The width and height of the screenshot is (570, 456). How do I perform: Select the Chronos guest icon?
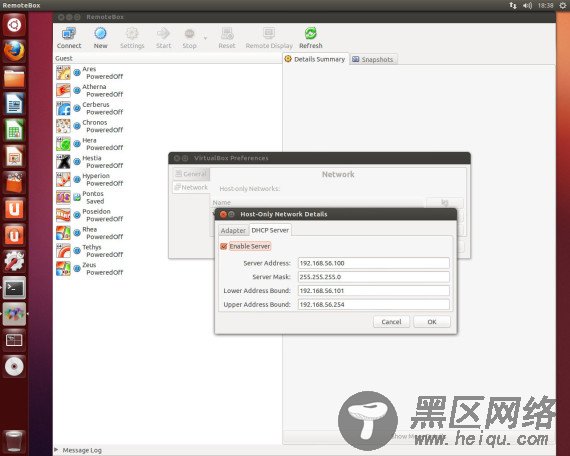pos(63,126)
